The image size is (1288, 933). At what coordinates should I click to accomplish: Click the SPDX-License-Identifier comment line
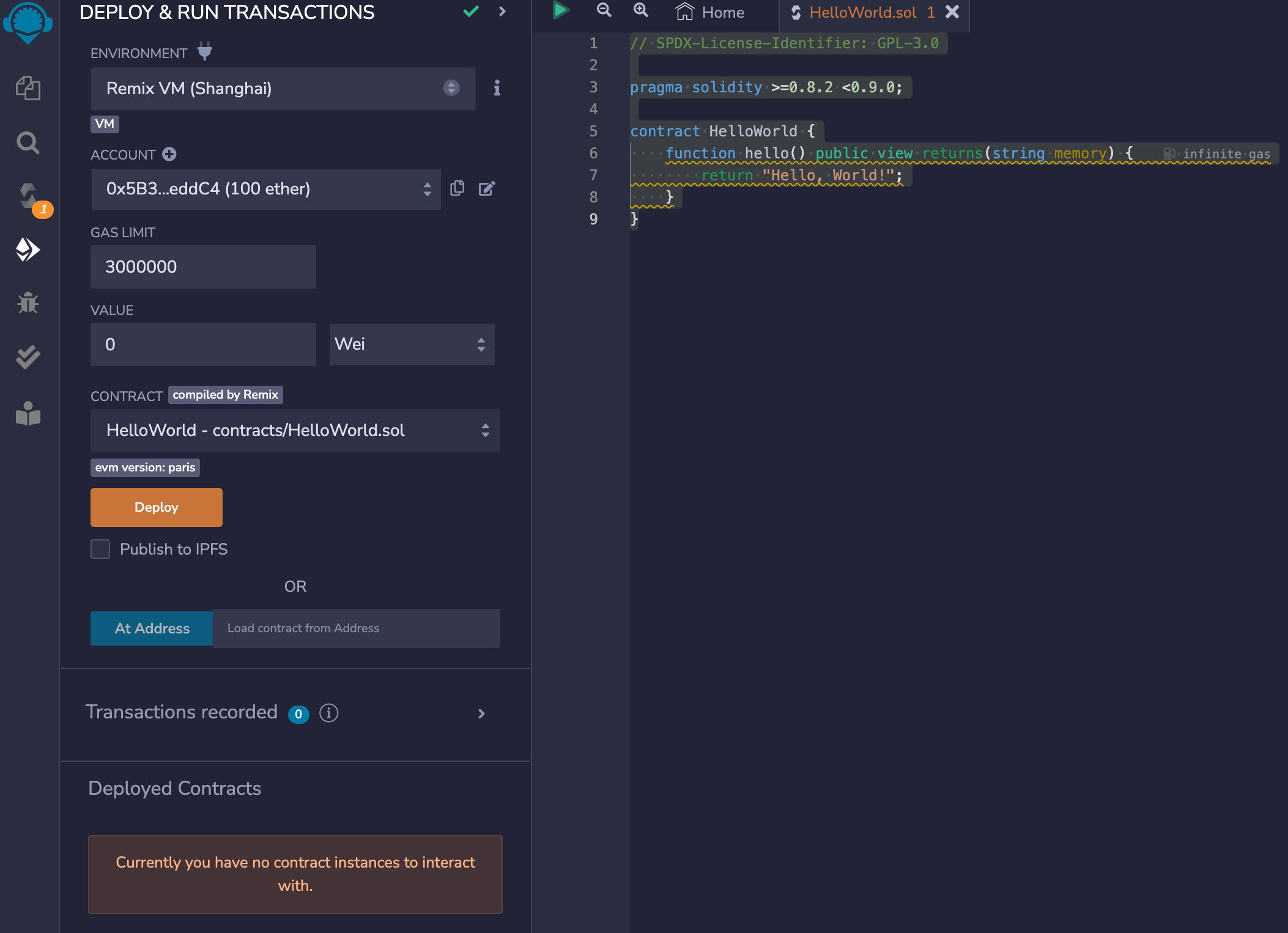(x=785, y=43)
